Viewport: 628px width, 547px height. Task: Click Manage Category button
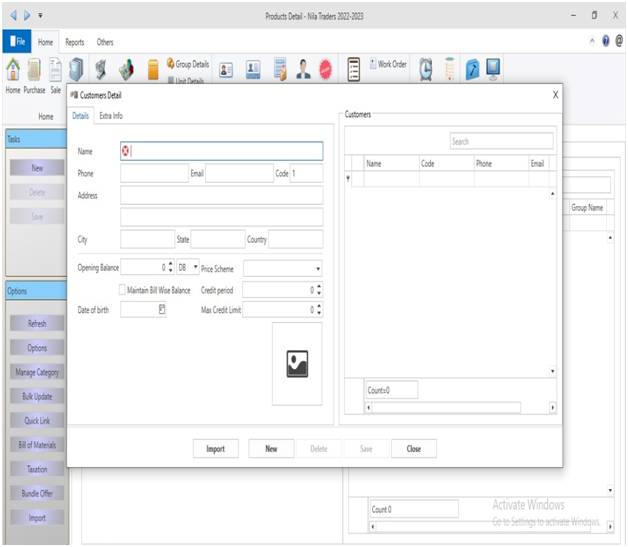37,372
